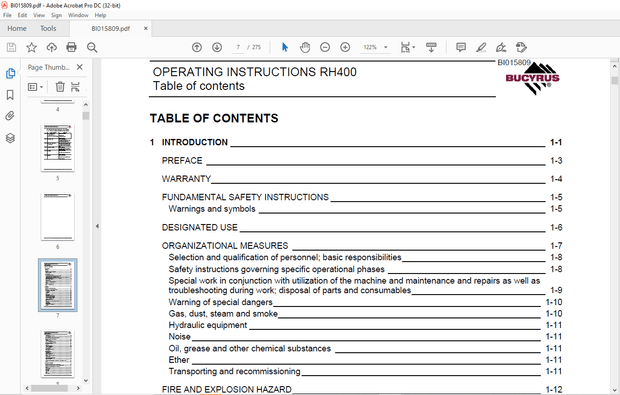
Task: Click the upload to cloud icon
Action: [51, 47]
